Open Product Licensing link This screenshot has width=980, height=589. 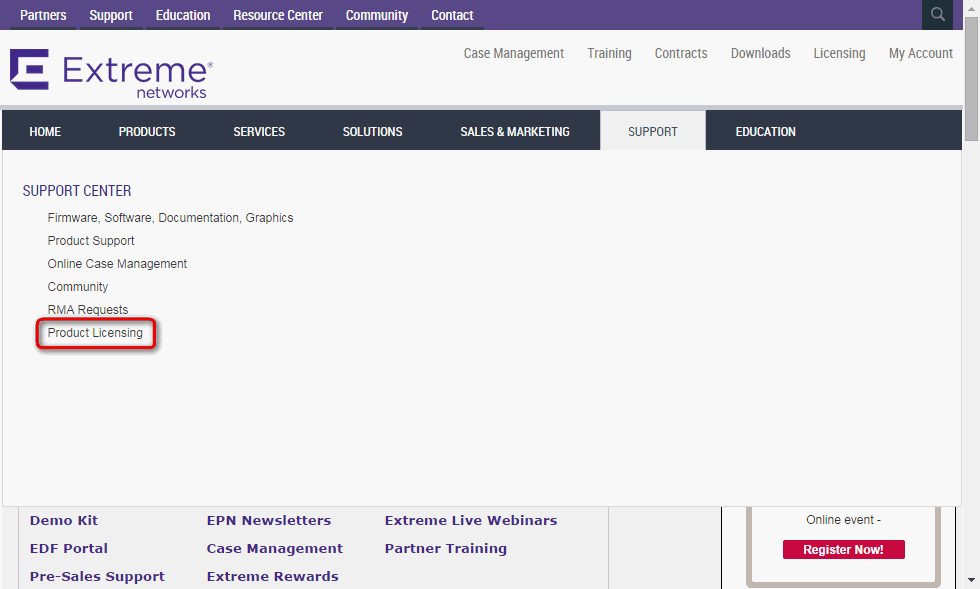[95, 333]
